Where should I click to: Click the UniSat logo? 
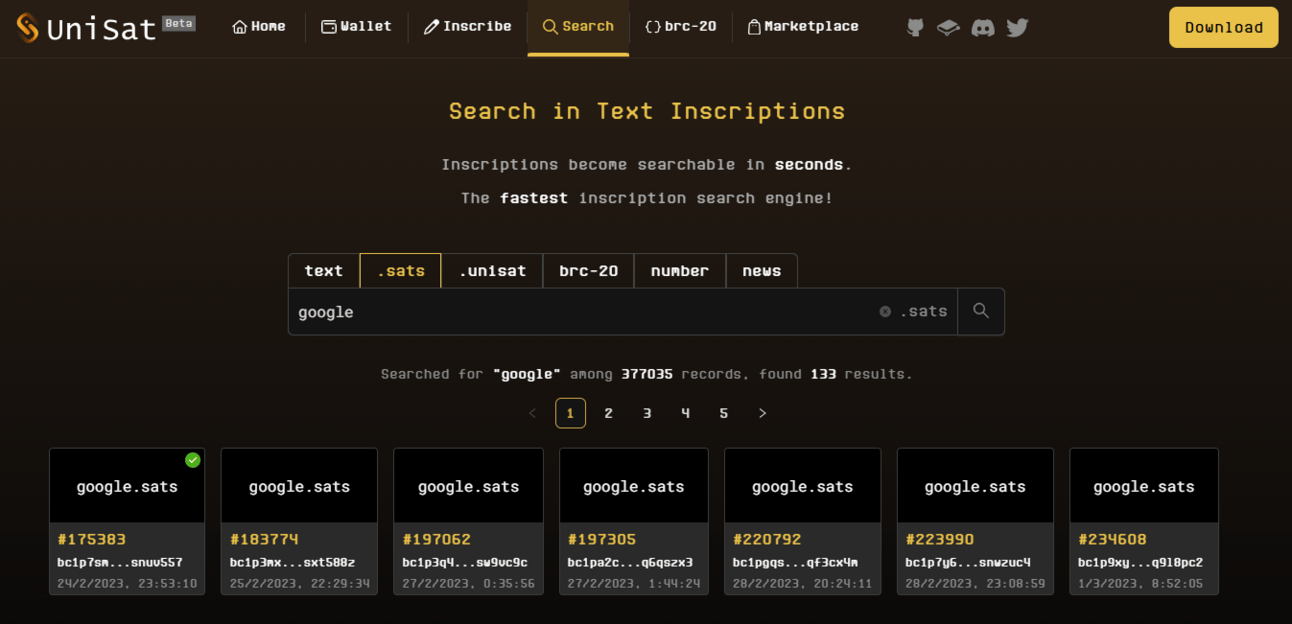point(86,28)
